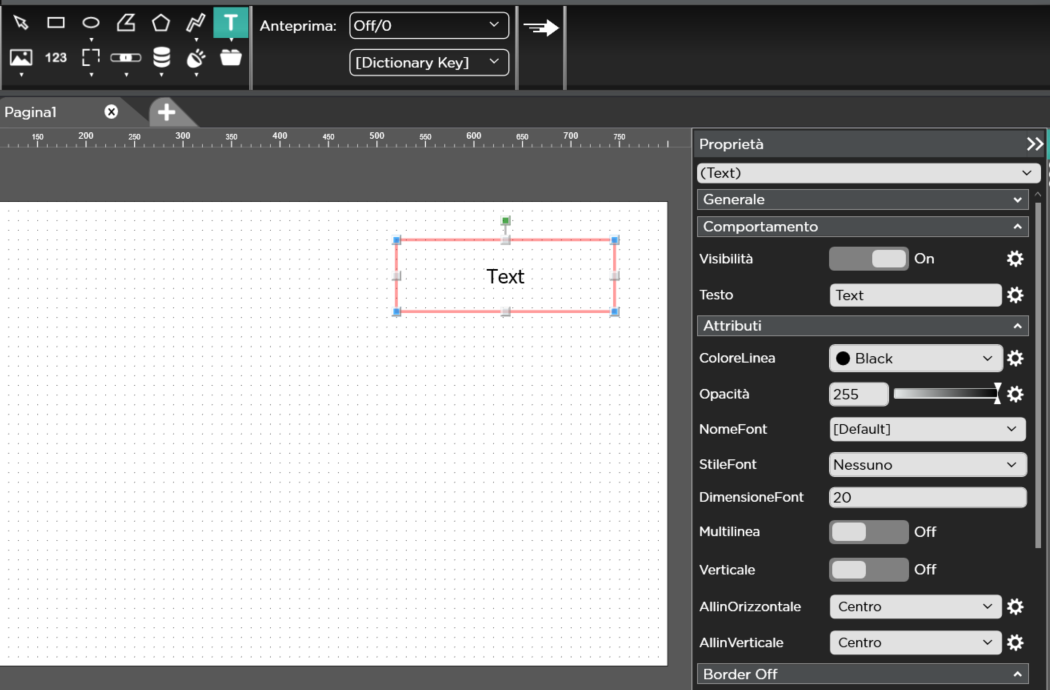
Task: Enable the Verticale toggle
Action: [868, 569]
